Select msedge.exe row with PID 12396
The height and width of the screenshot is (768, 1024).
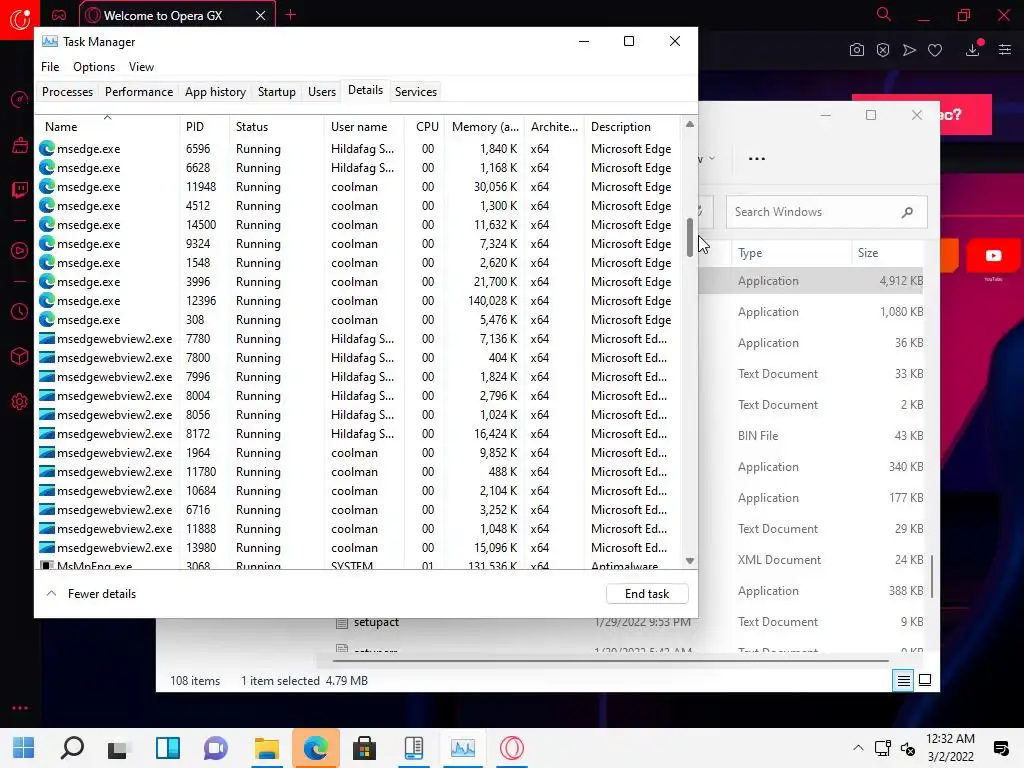pos(358,301)
